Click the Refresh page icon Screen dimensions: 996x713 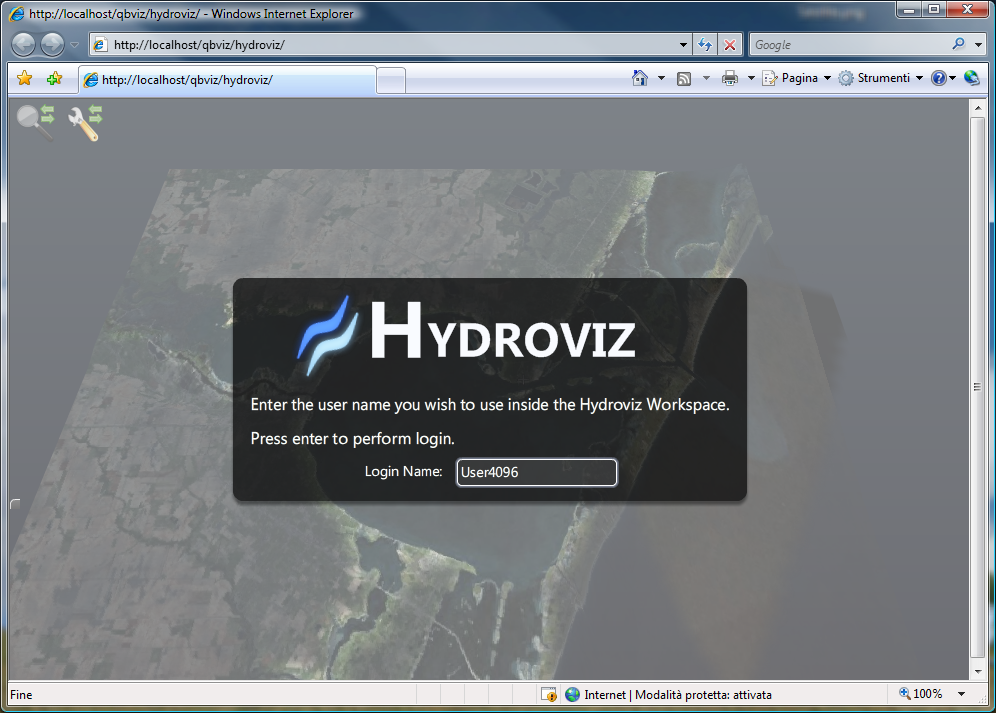[x=704, y=44]
